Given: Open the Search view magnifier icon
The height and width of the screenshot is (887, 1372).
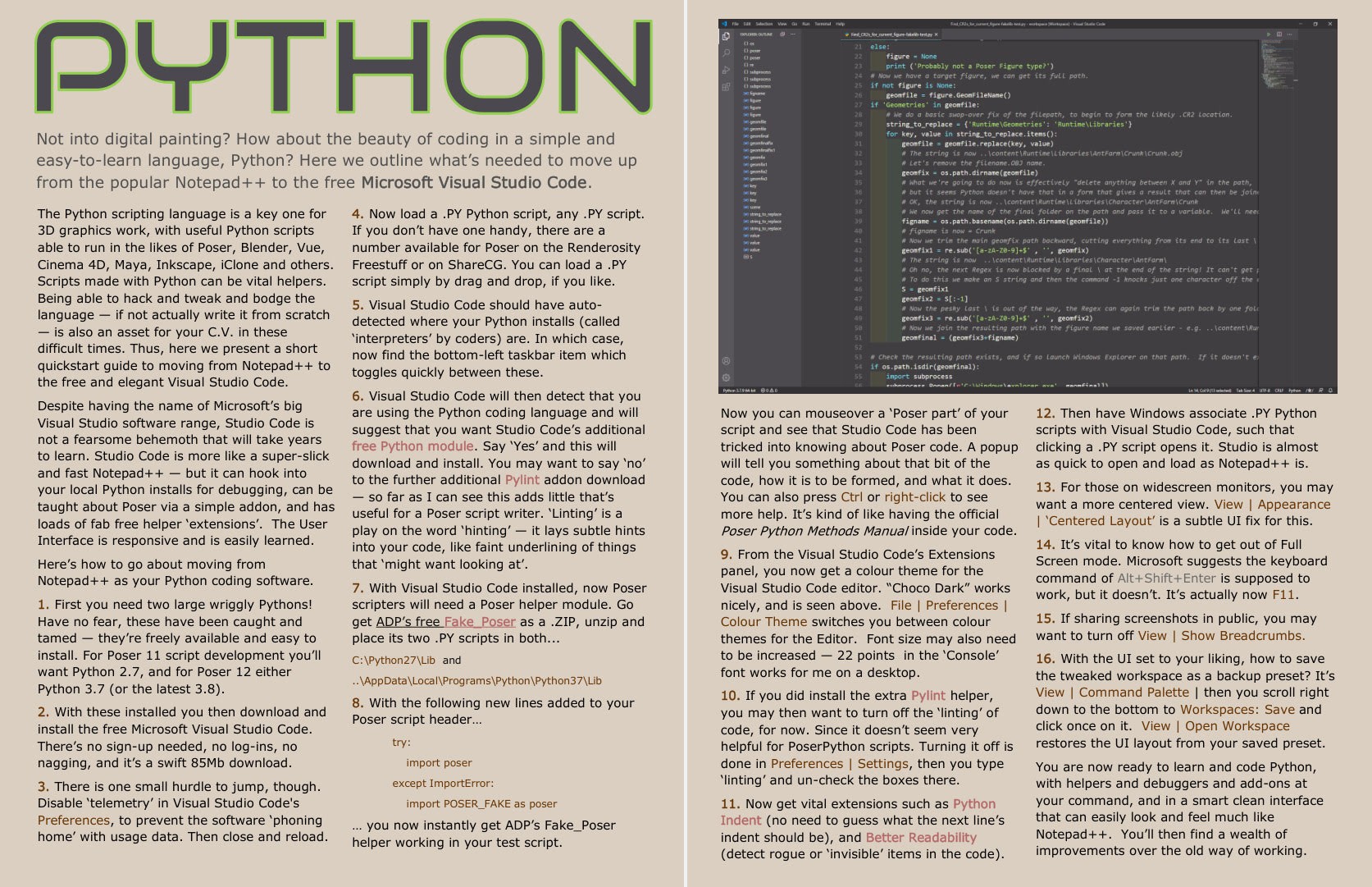Looking at the screenshot, I should tap(726, 53).
